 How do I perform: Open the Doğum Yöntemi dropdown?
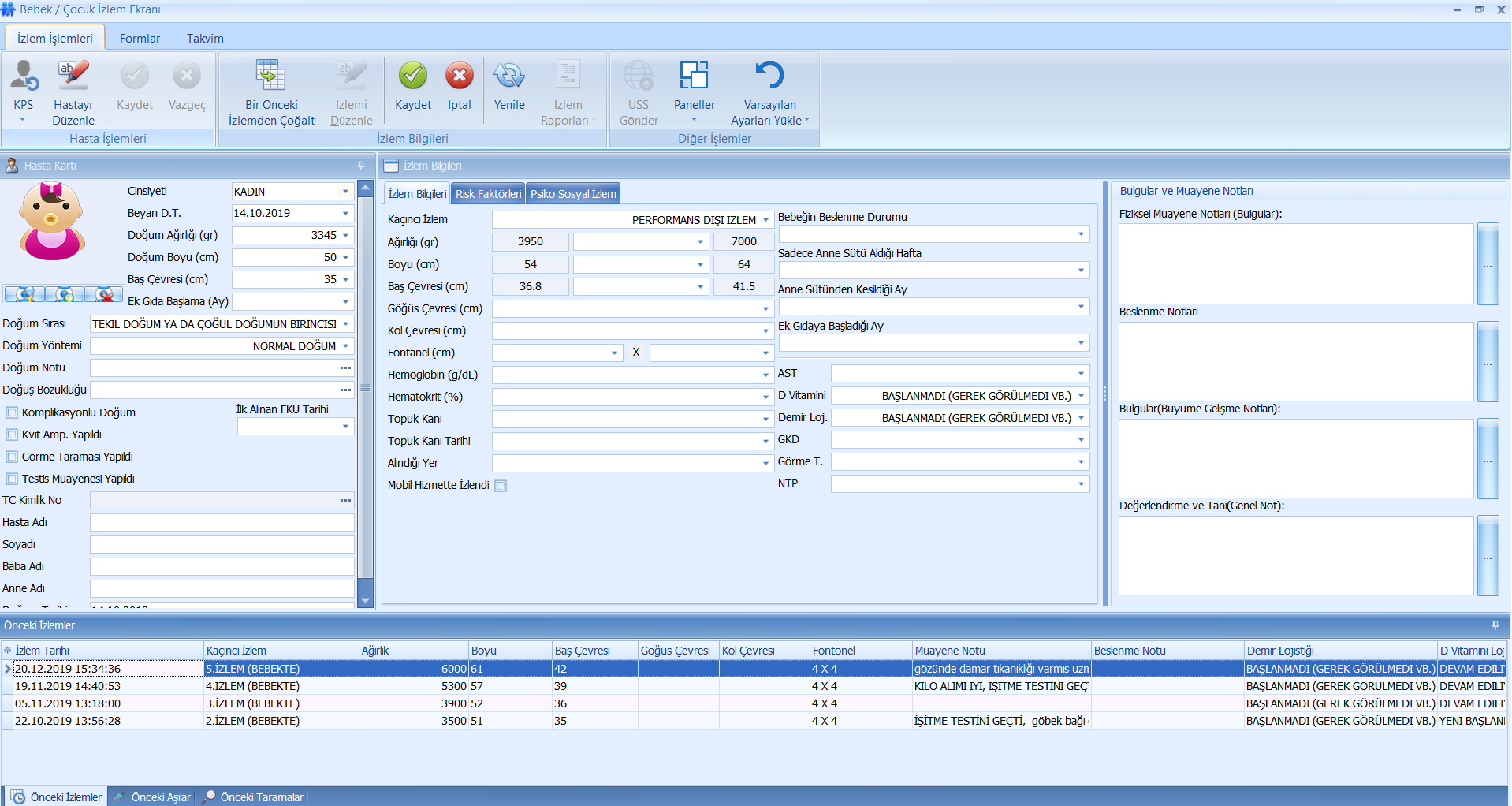(345, 346)
